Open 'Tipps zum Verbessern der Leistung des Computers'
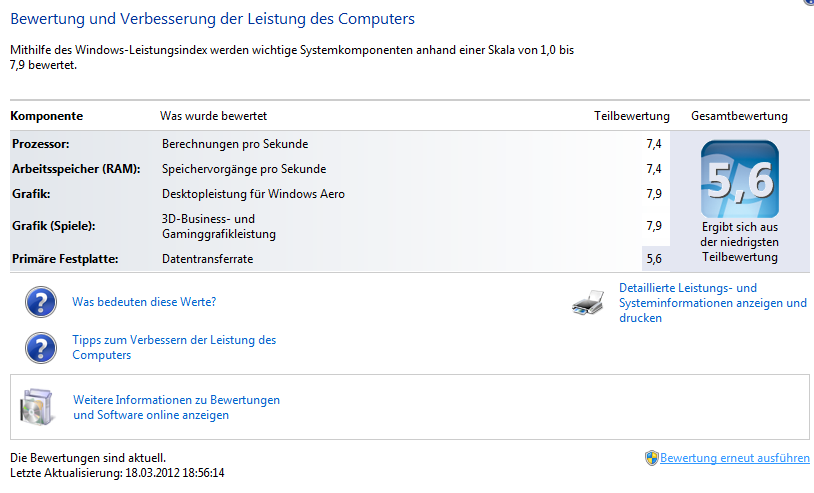The height and width of the screenshot is (493, 814). (x=174, y=348)
